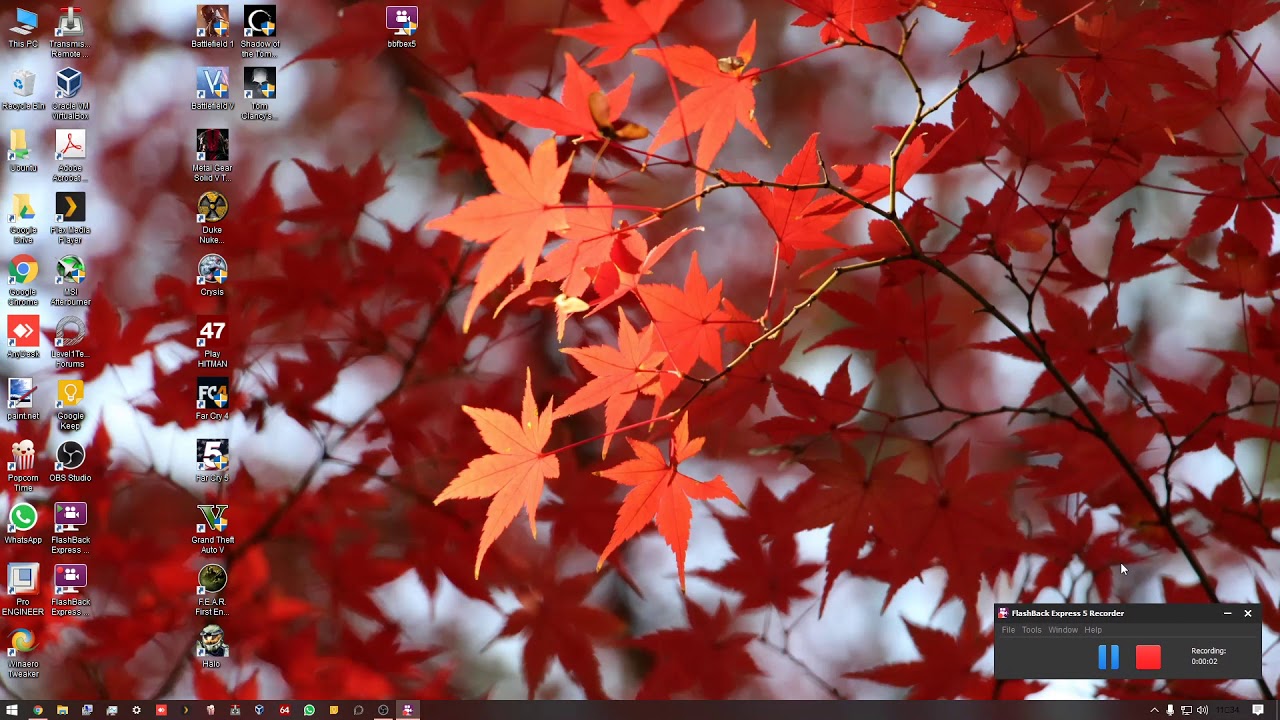Select the Recycle Bin desktop icon
The image size is (1280, 720).
pos(23,89)
